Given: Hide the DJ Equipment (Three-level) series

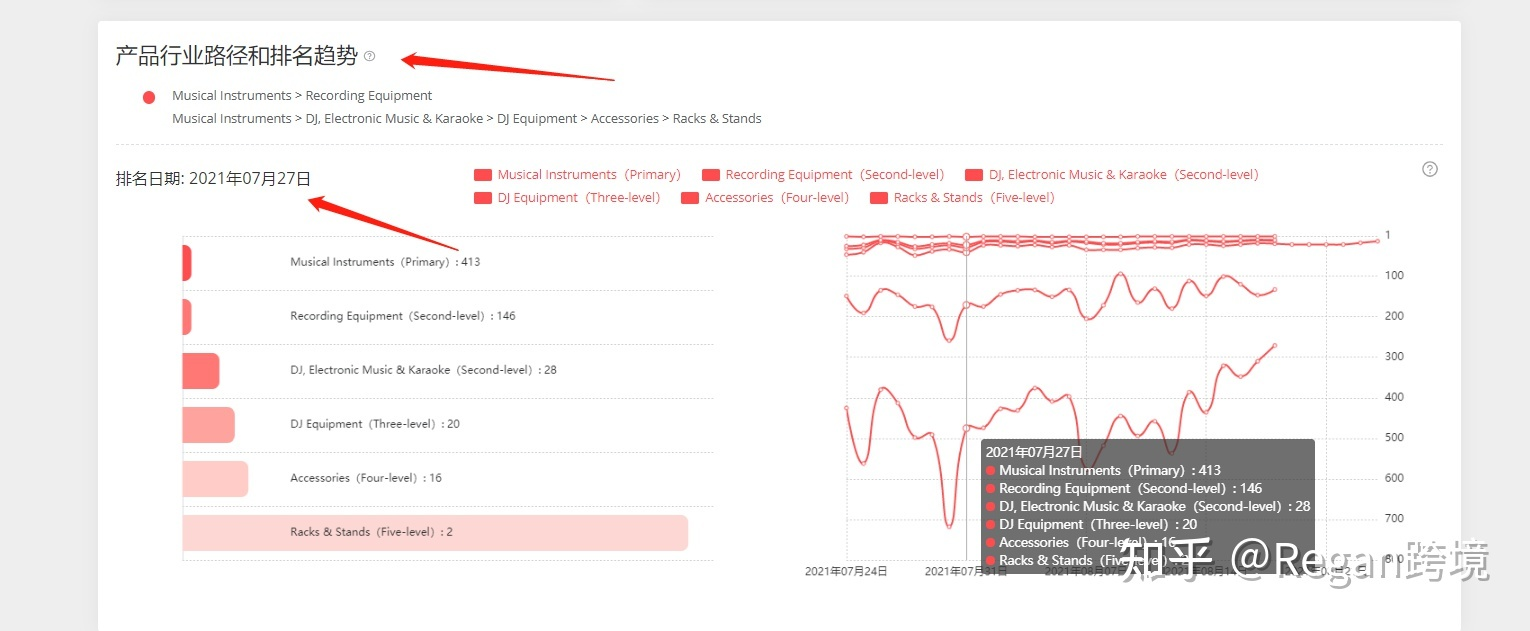Looking at the screenshot, I should pyautogui.click(x=567, y=198).
